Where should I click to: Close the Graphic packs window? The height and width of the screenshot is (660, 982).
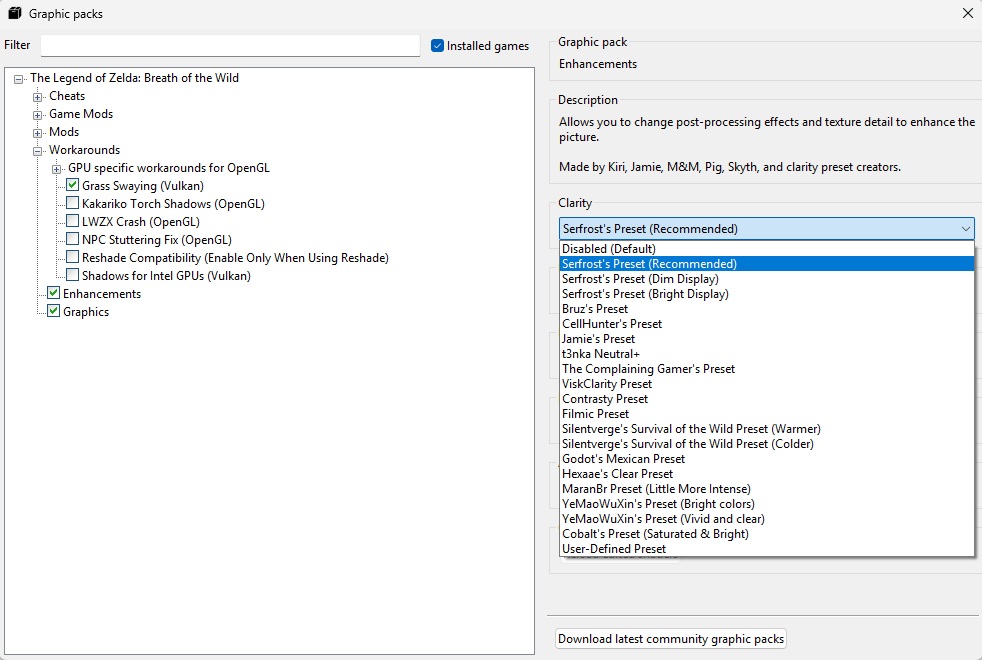(x=967, y=13)
